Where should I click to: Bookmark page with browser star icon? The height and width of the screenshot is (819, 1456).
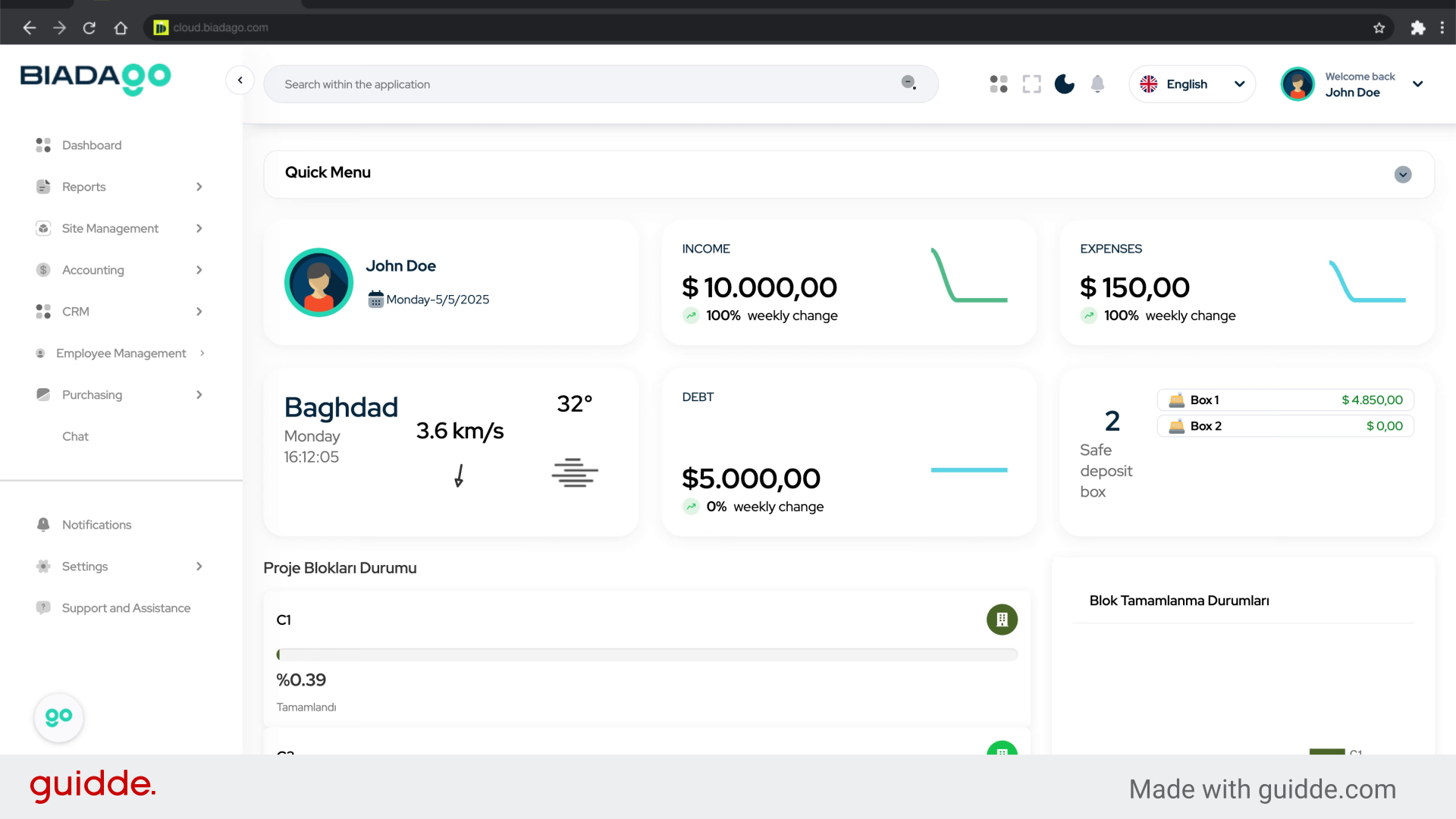point(1379,28)
